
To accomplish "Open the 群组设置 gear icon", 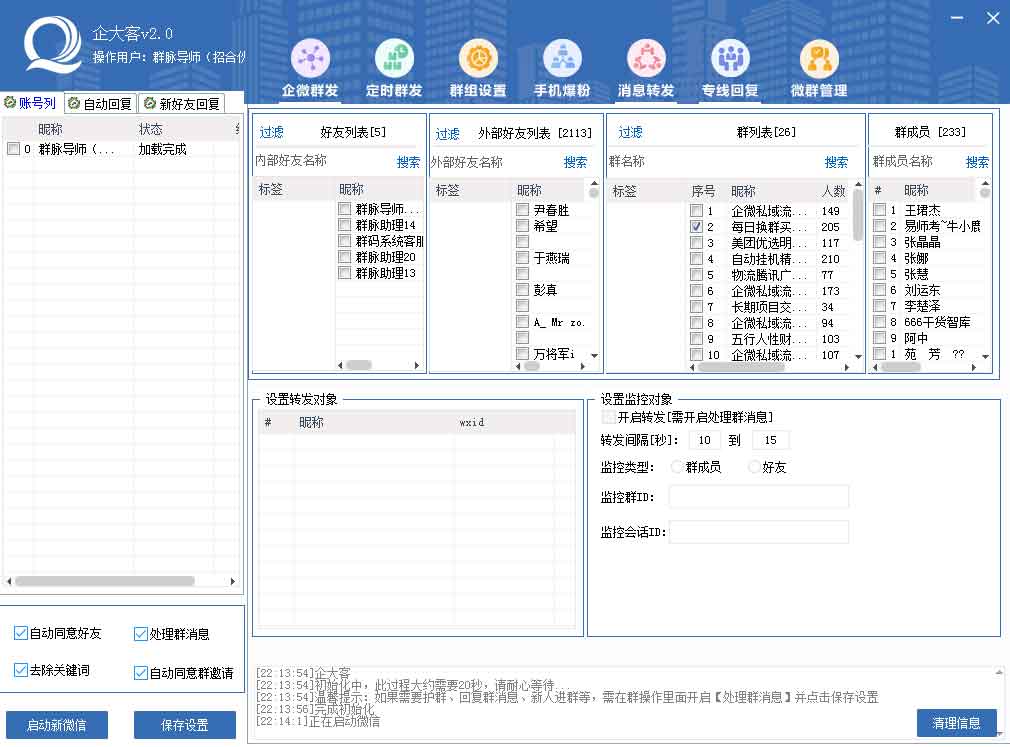I will pos(478,60).
